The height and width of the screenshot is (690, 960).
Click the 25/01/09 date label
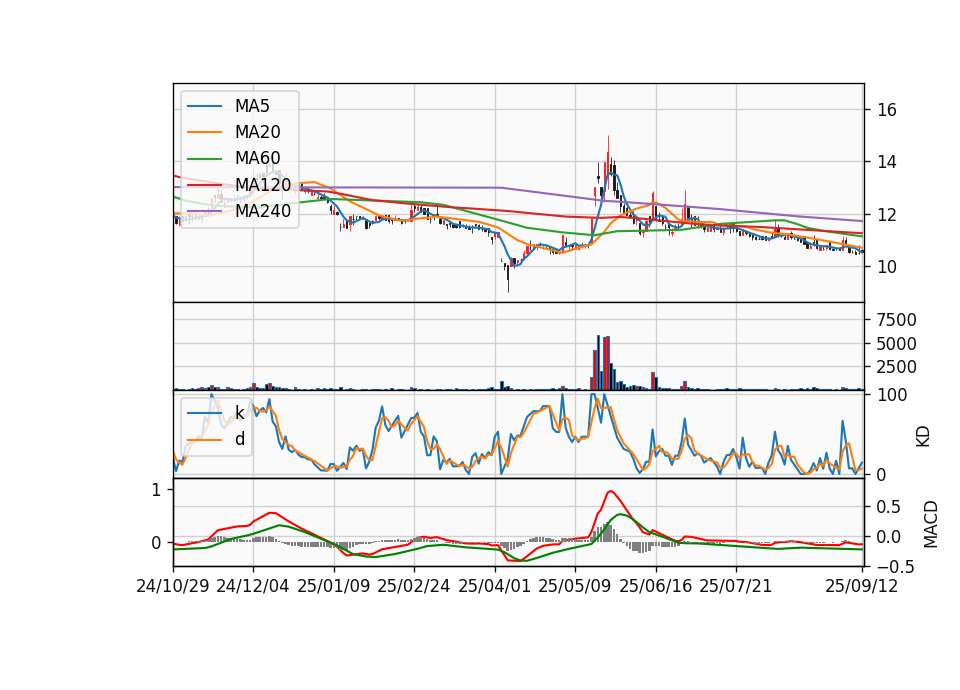pos(334,586)
